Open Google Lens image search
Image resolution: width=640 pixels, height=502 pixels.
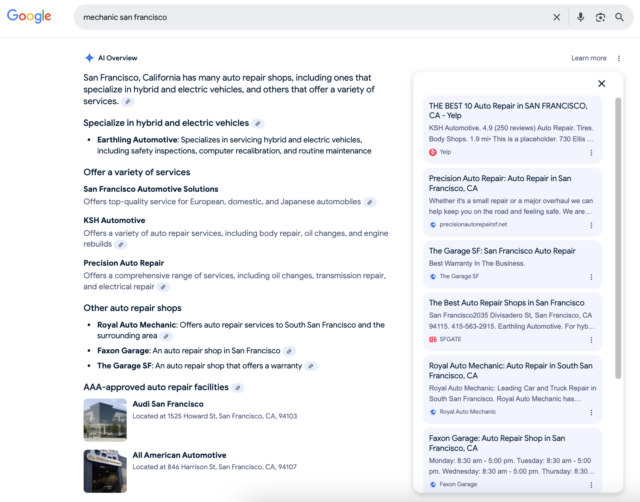pos(601,17)
